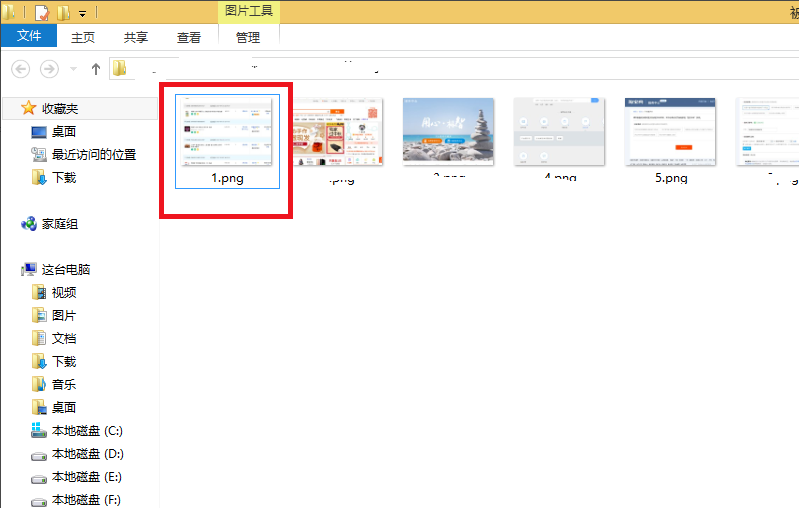This screenshot has width=799, height=508.
Task: Select 这台电脑 in navigation pane
Action: point(66,270)
